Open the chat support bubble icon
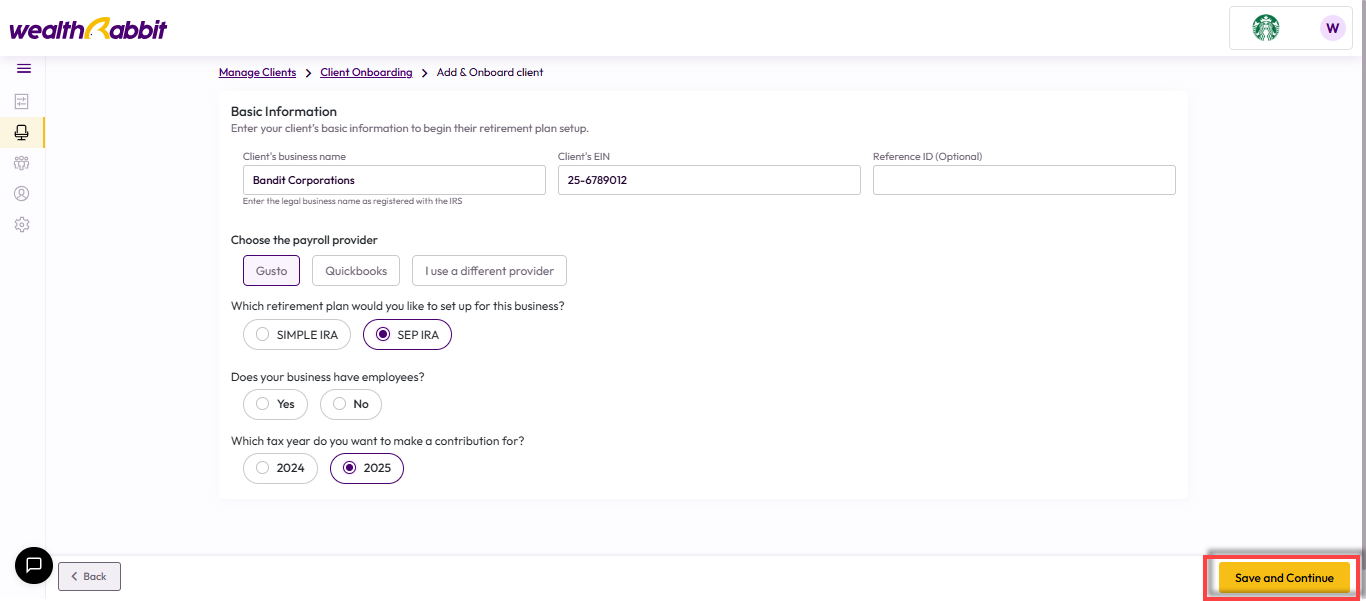Screen dimensions: 1366x601 (33, 565)
